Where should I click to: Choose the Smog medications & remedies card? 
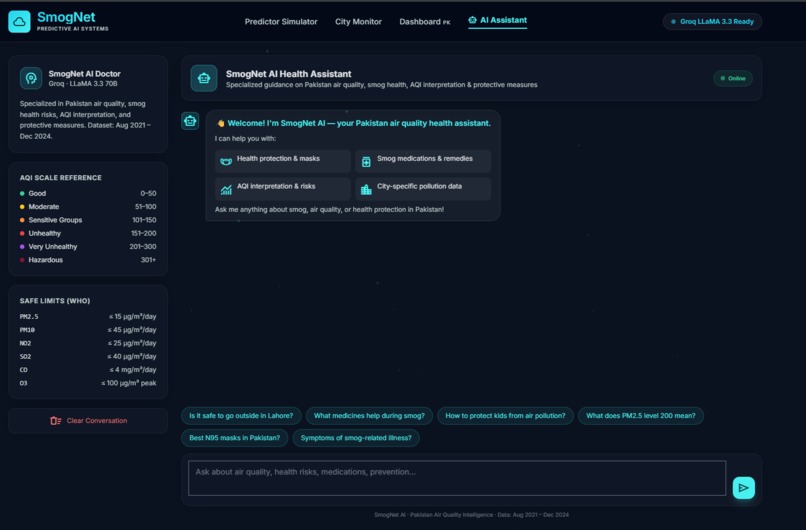pos(423,161)
